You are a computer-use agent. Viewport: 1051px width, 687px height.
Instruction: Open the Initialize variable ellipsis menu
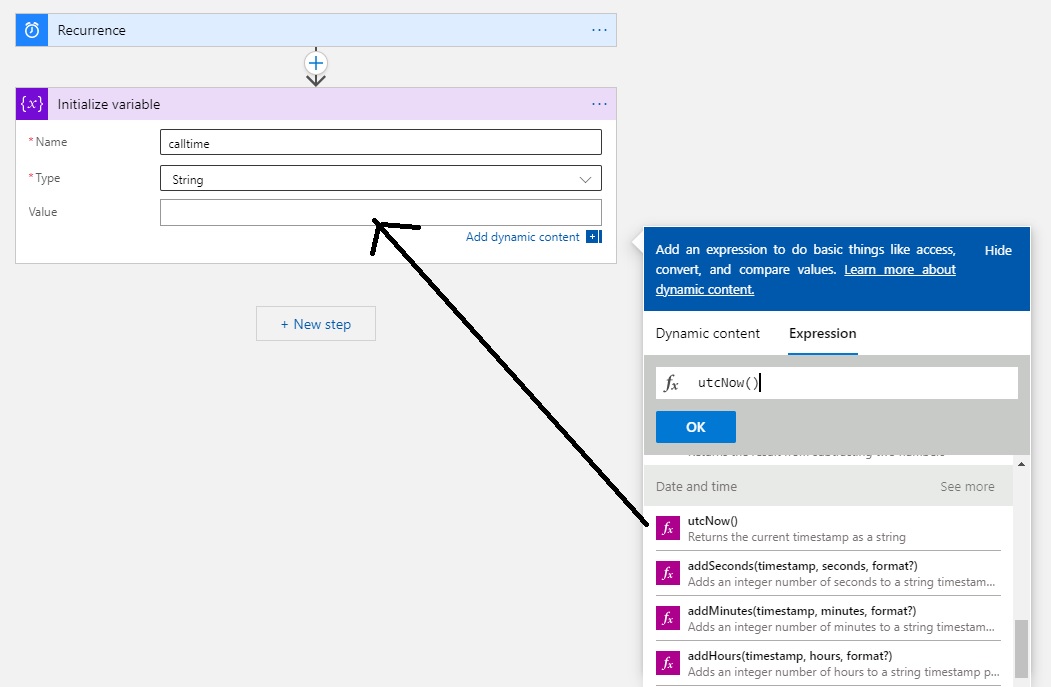tap(599, 103)
